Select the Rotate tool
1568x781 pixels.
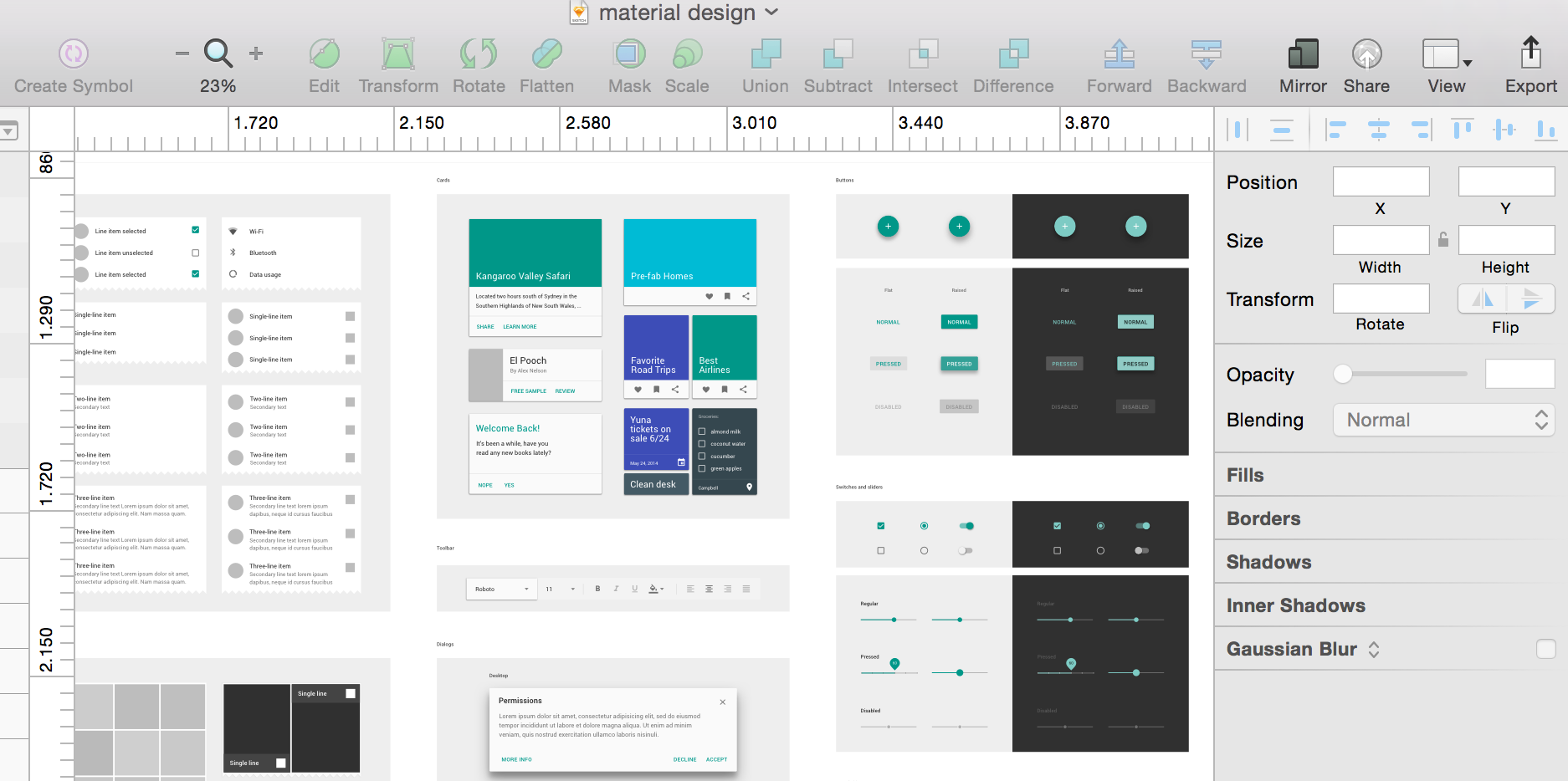(x=478, y=55)
